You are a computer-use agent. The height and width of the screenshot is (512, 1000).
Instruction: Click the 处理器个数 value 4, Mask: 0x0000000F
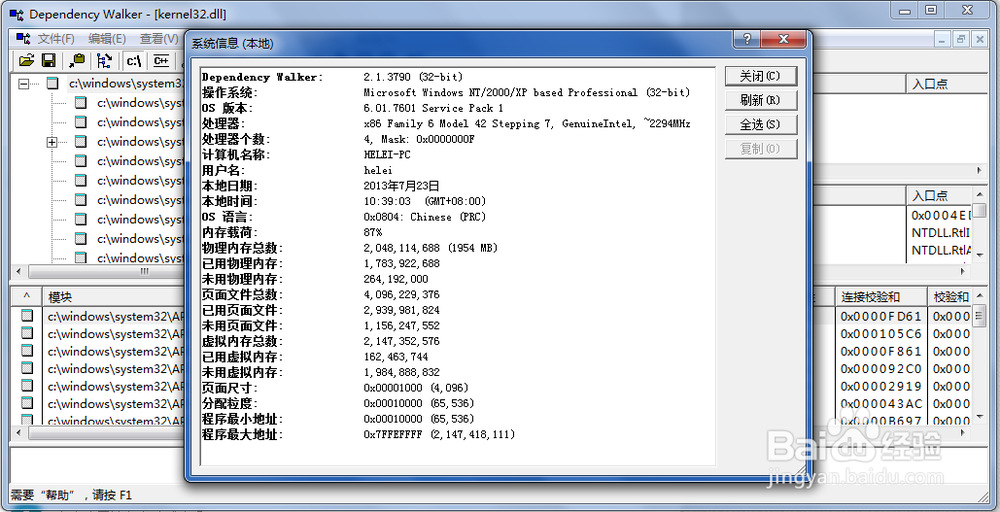419,139
